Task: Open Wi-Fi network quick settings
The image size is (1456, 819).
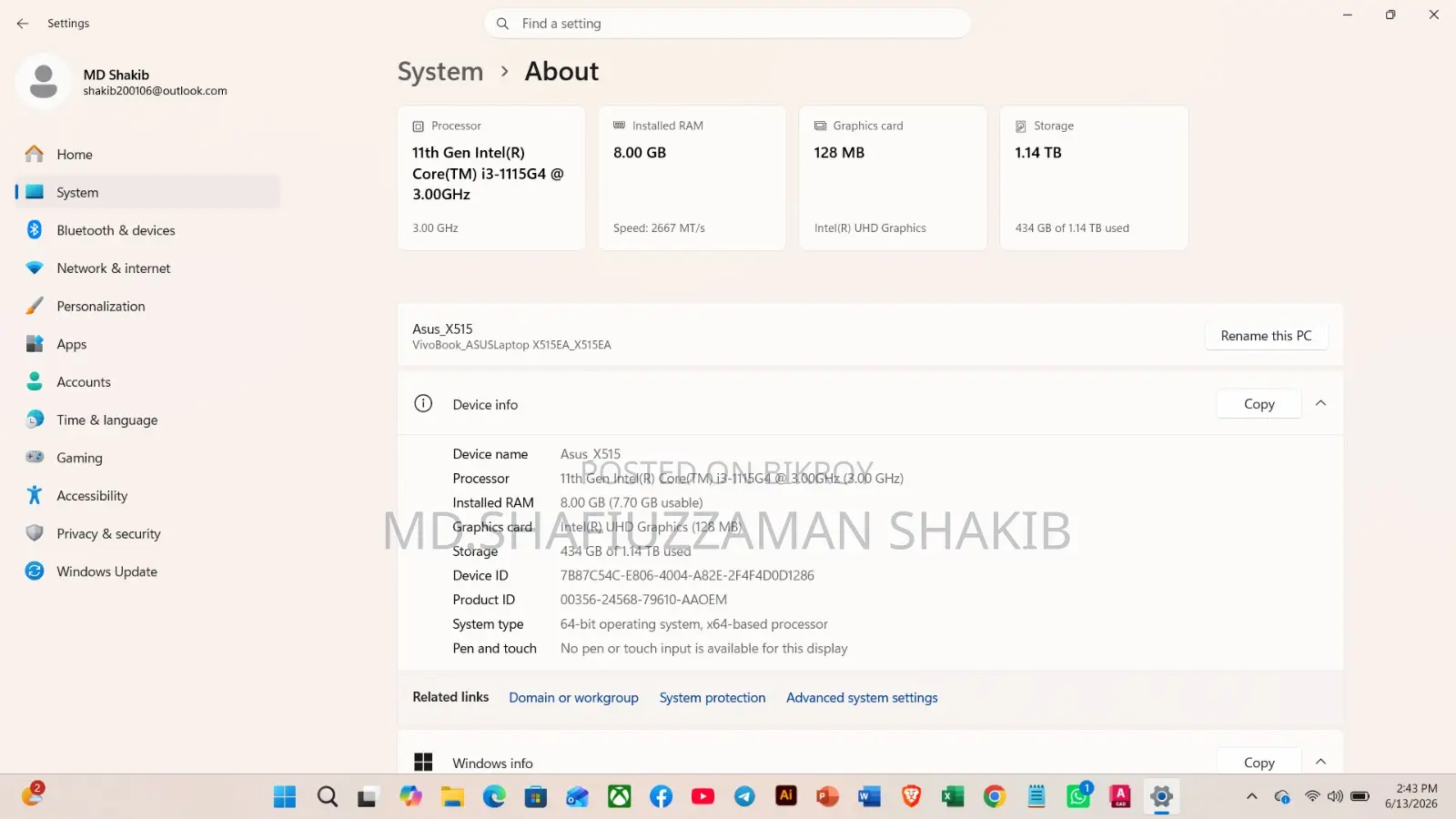Action: click(x=1312, y=797)
